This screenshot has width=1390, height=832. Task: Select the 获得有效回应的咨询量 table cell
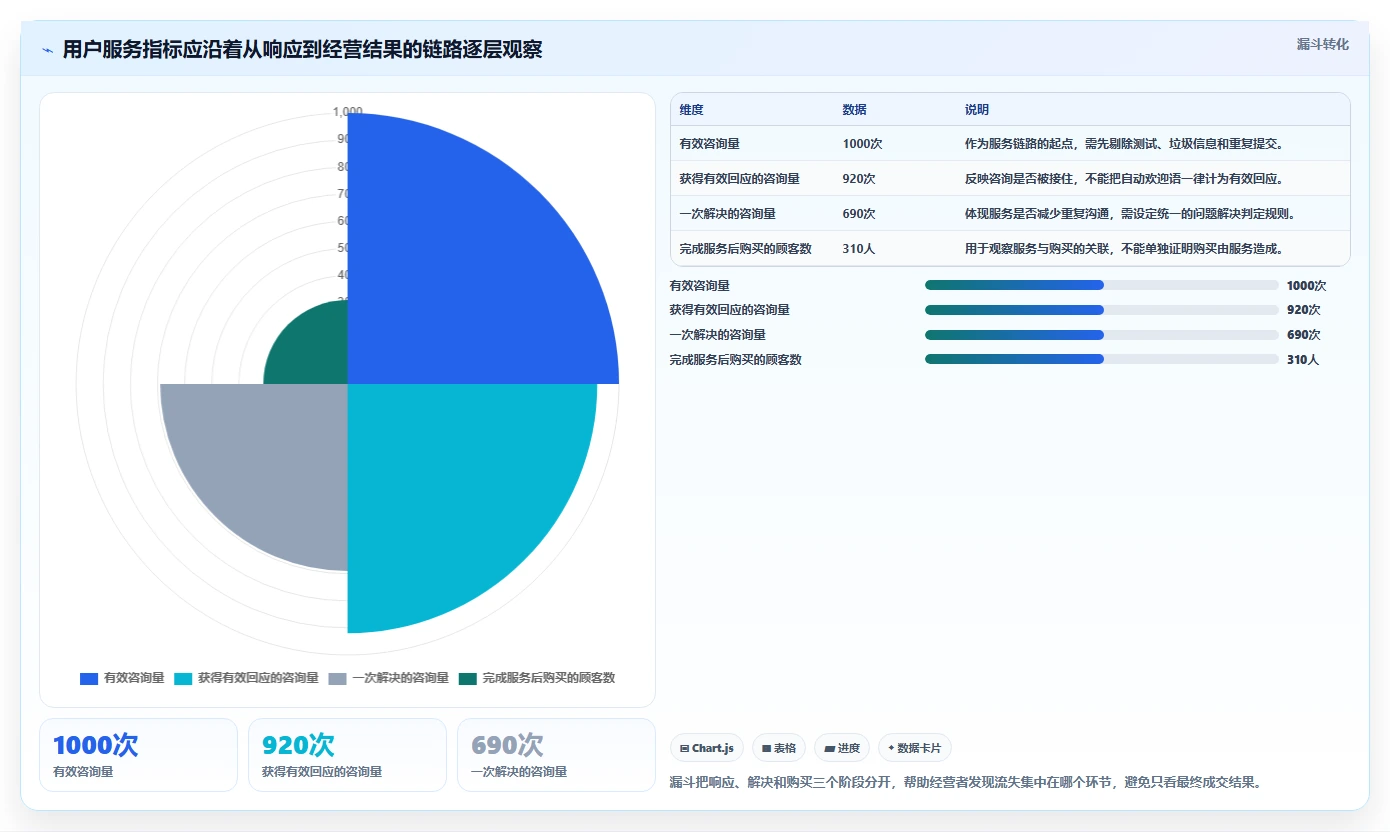(x=739, y=179)
